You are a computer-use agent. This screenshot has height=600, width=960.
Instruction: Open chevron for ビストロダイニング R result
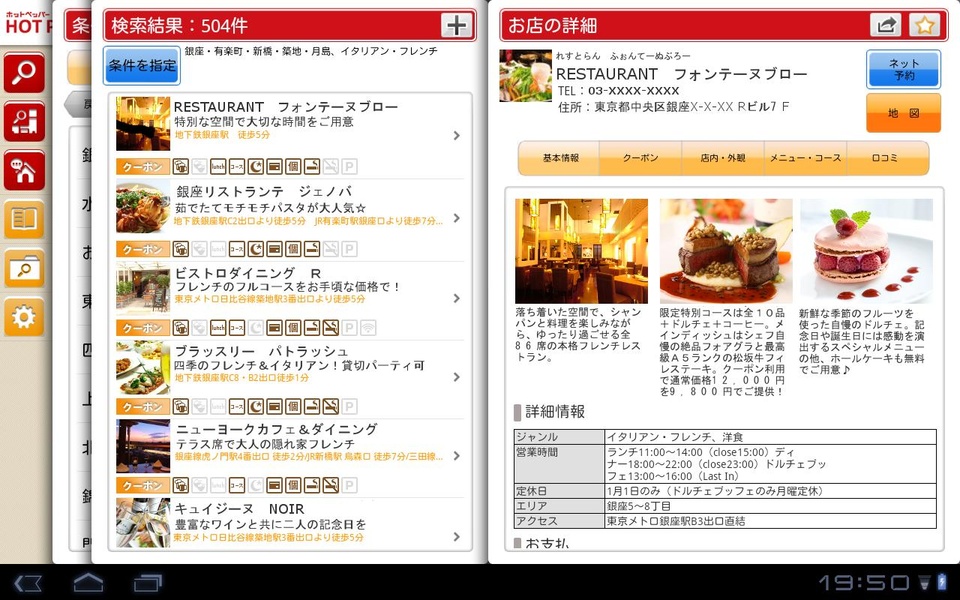[457, 298]
